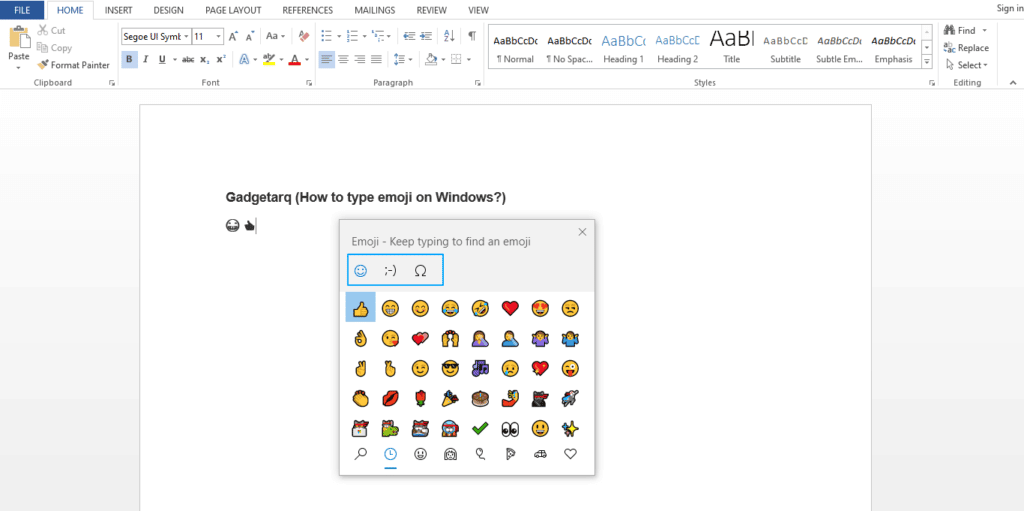The height and width of the screenshot is (511, 1024).
Task: Increase paragraph indent
Action: (426, 36)
